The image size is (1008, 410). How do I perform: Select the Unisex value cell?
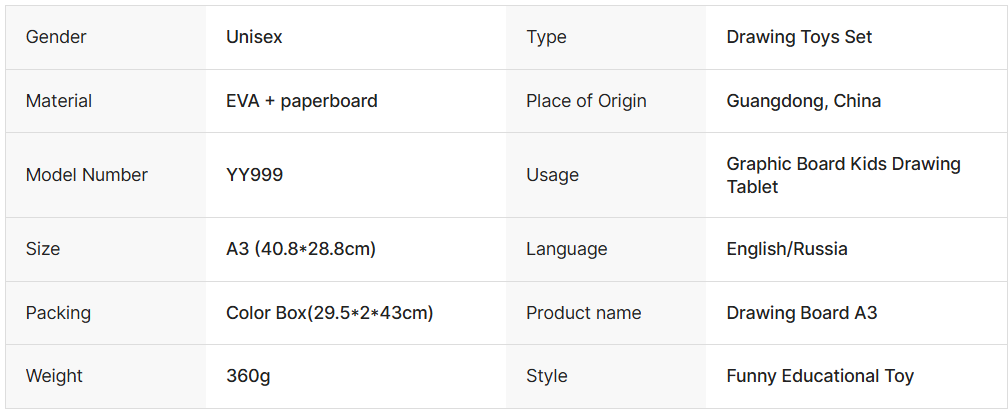[x=254, y=37]
